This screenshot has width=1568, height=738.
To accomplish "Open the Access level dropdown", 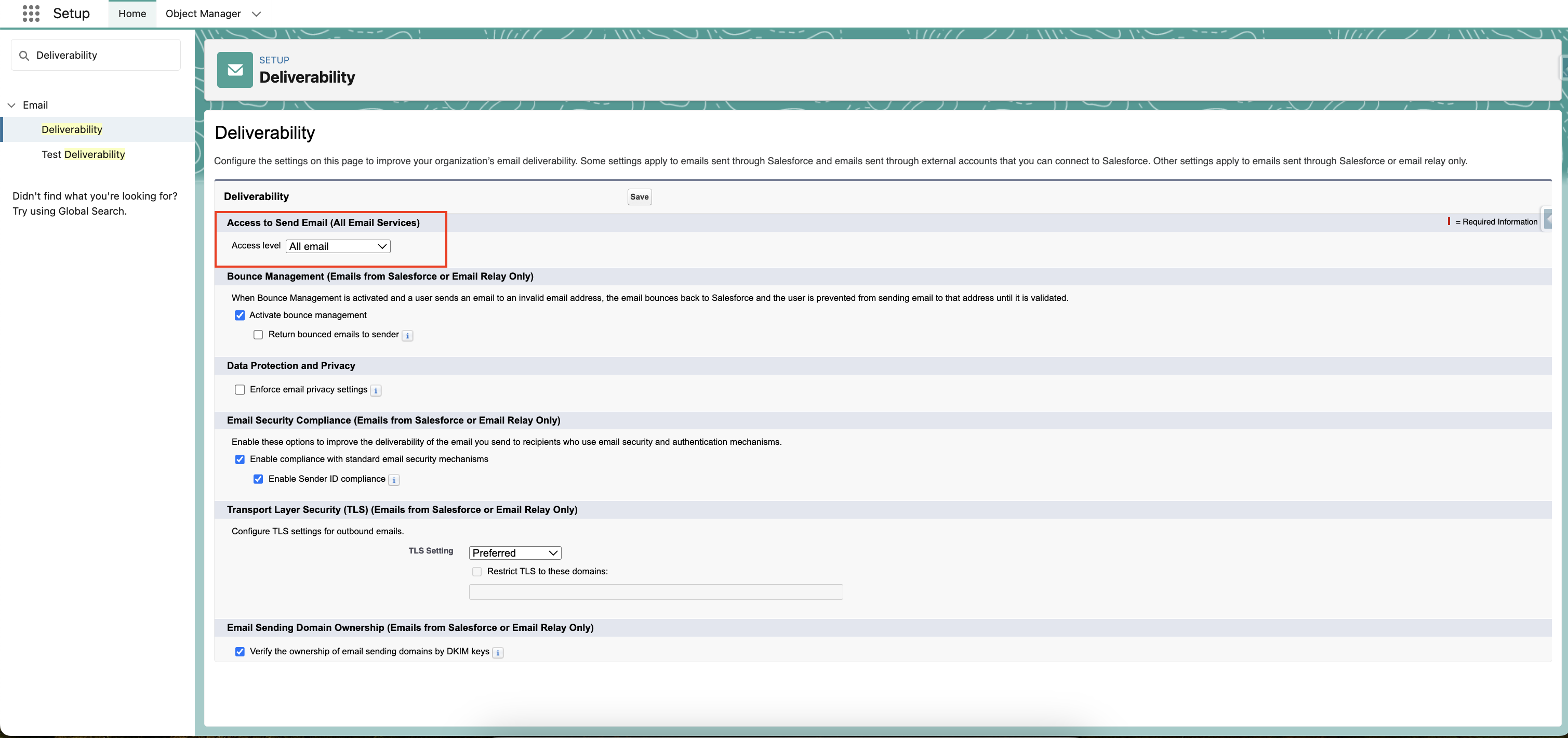I will point(337,246).
